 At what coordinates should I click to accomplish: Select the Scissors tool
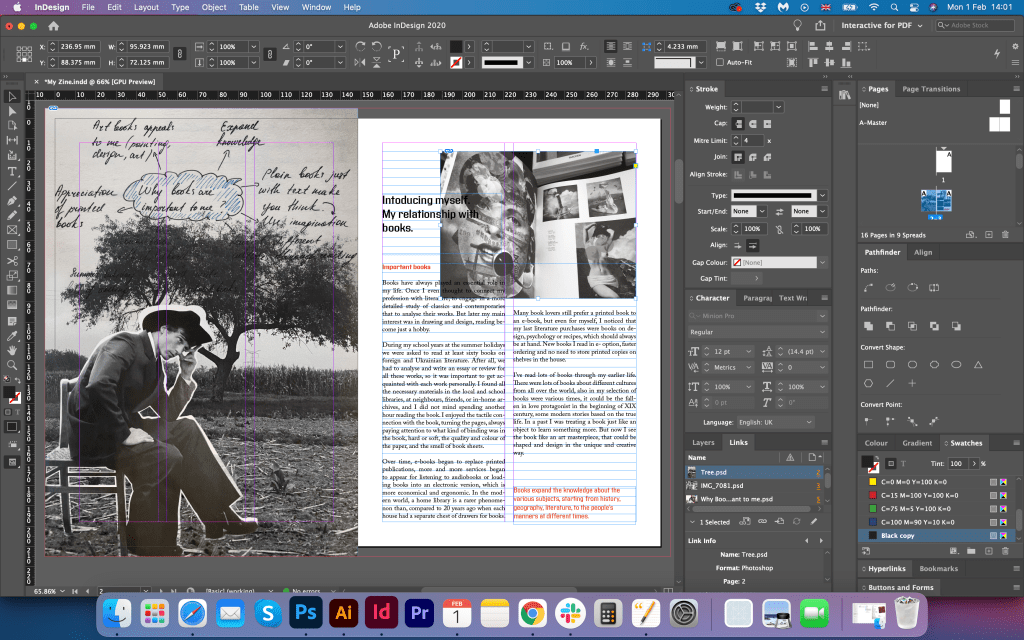[12, 261]
